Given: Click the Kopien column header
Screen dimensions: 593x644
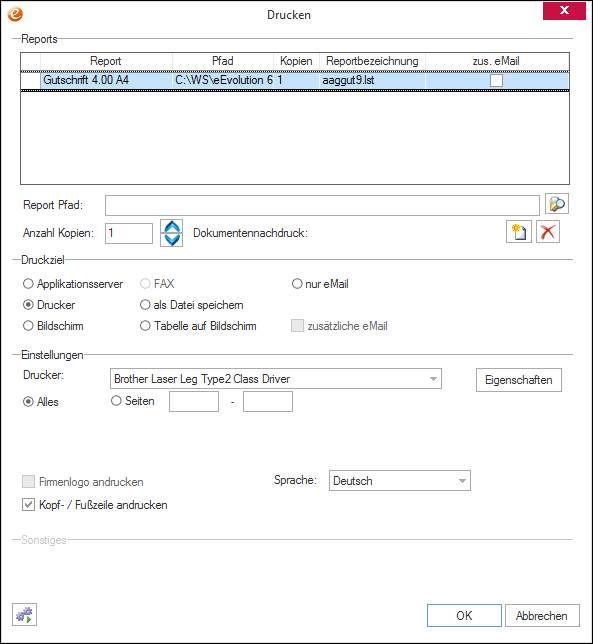Looking at the screenshot, I should 296,61.
